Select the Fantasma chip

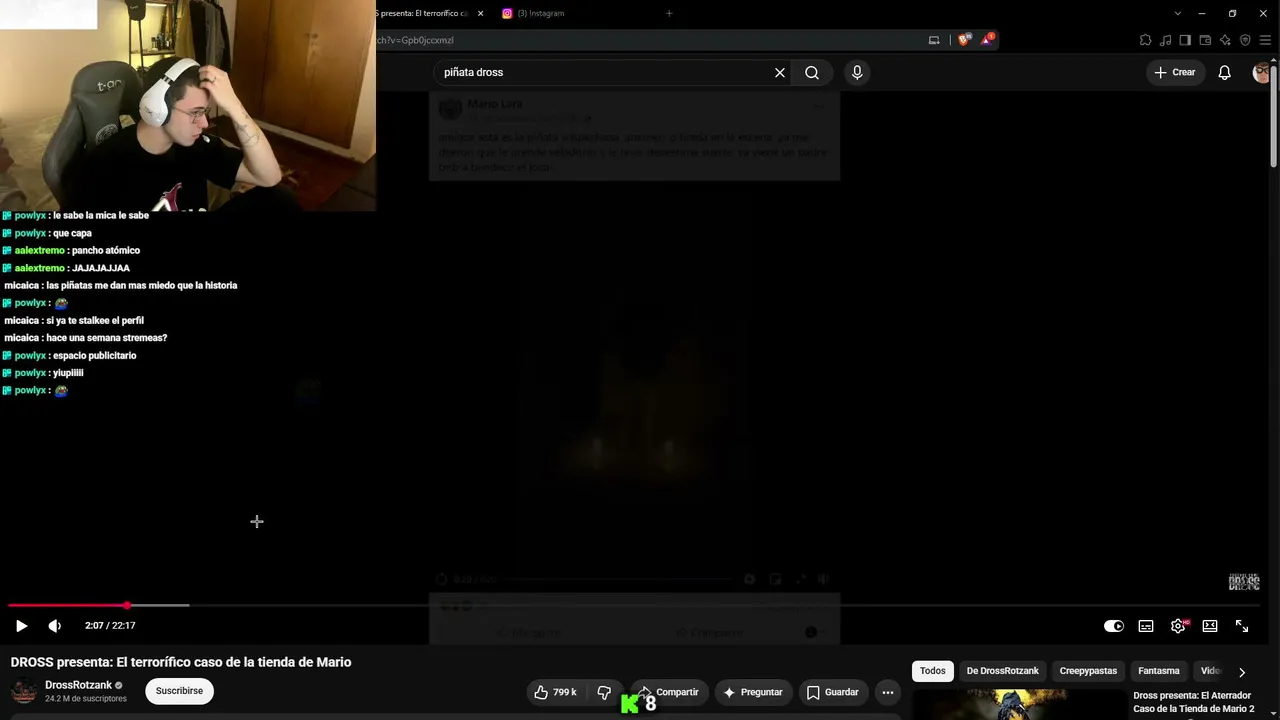(1159, 671)
